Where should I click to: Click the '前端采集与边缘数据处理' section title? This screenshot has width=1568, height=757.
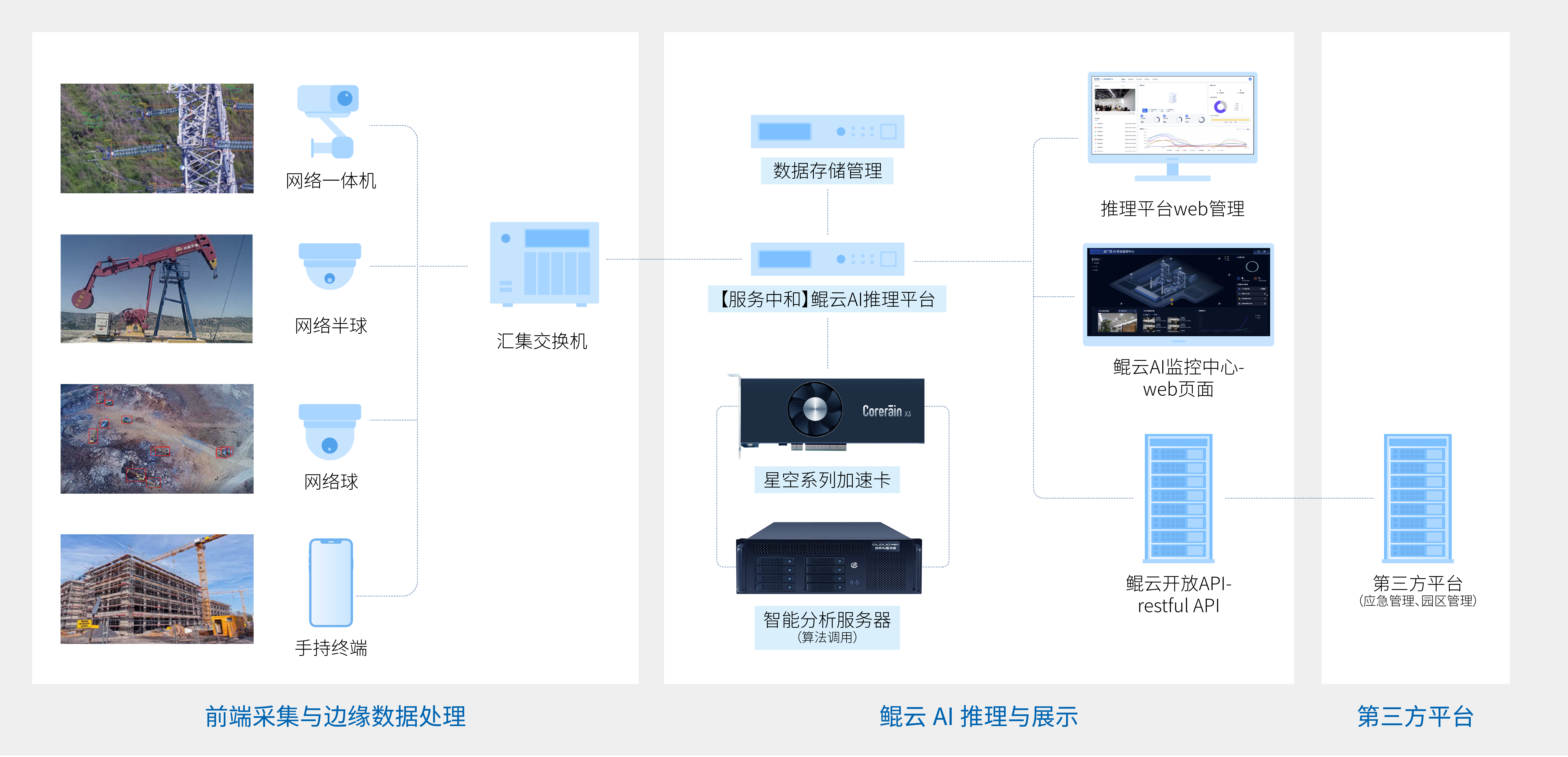click(335, 716)
